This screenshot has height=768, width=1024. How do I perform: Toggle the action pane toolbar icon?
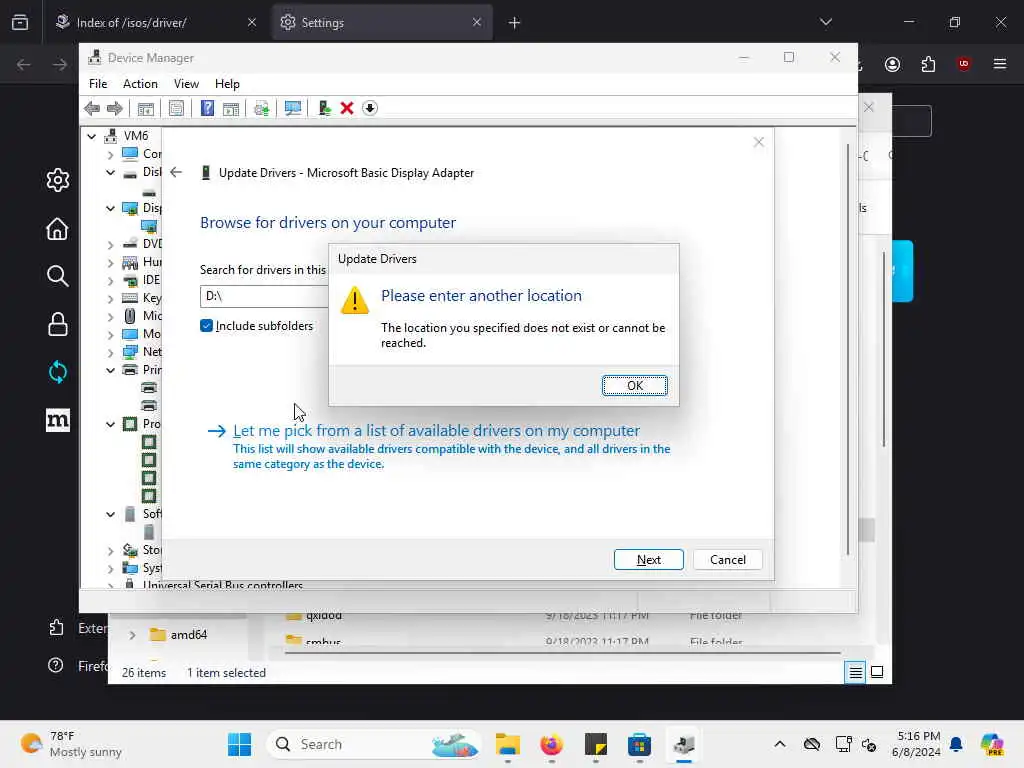click(x=231, y=108)
